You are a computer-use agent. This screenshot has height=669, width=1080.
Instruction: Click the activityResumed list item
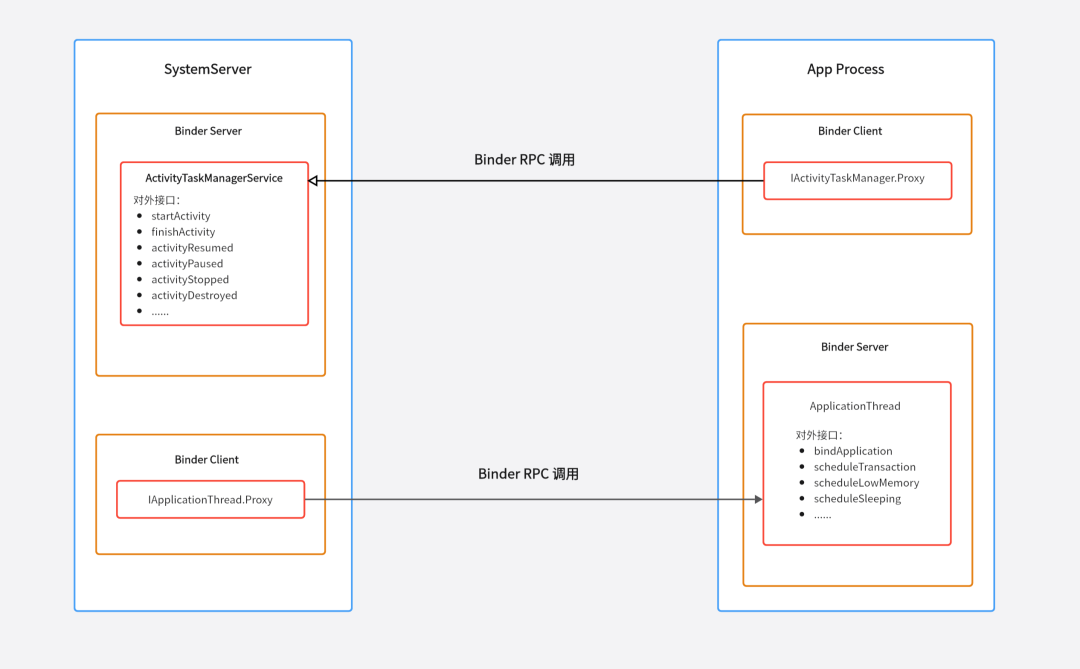click(192, 247)
